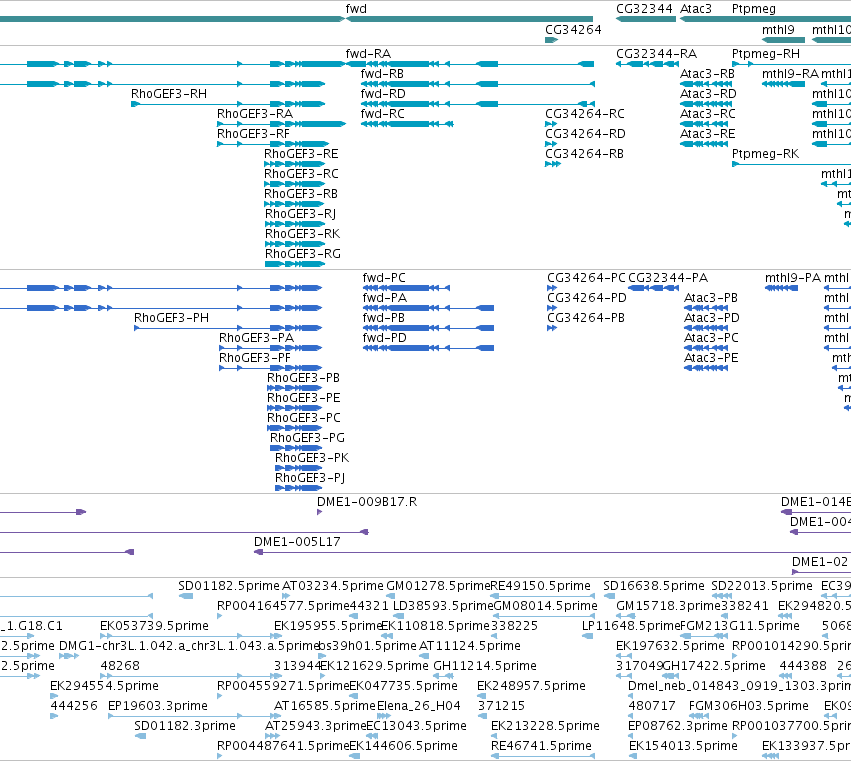
Task: Click the mthl9 gene label
Action: 778,29
